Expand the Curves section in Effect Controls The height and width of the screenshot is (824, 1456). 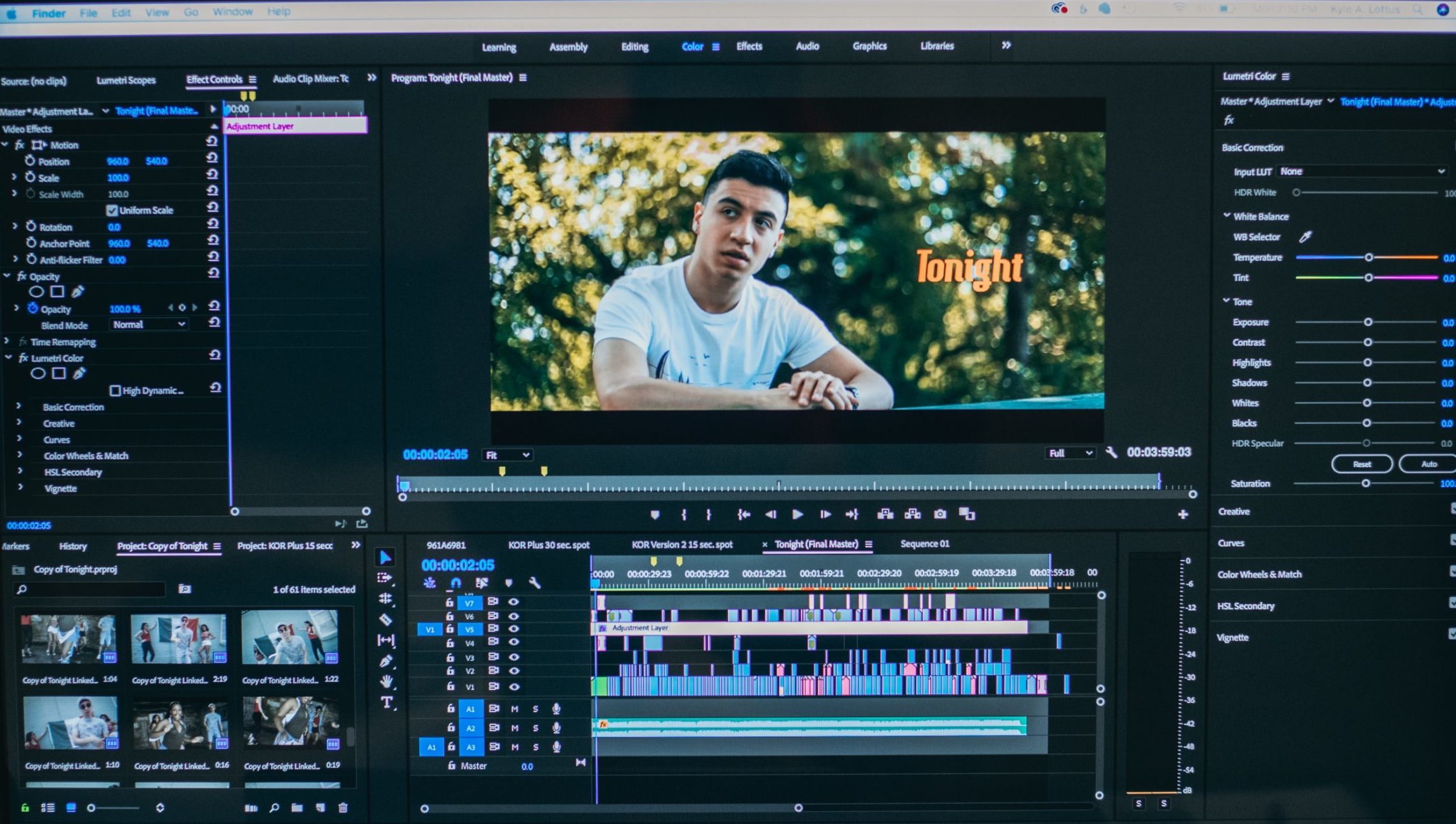(x=19, y=439)
